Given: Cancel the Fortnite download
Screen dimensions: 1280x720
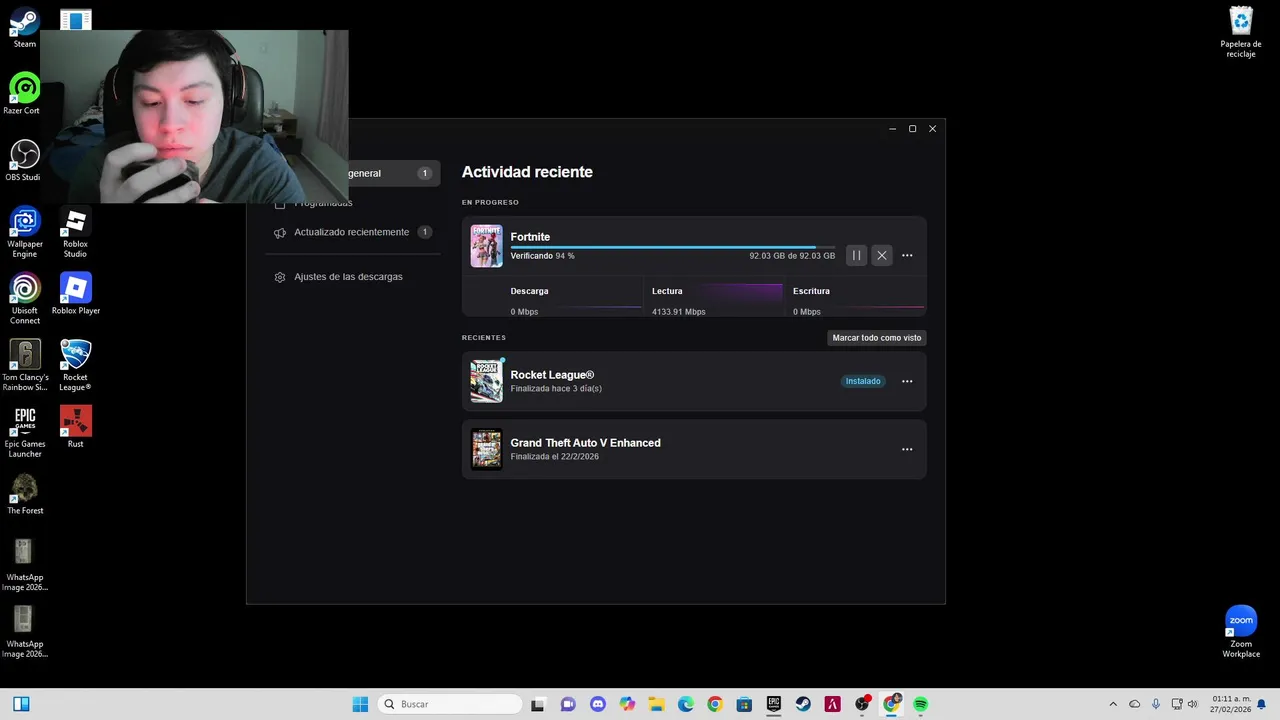Looking at the screenshot, I should point(881,255).
